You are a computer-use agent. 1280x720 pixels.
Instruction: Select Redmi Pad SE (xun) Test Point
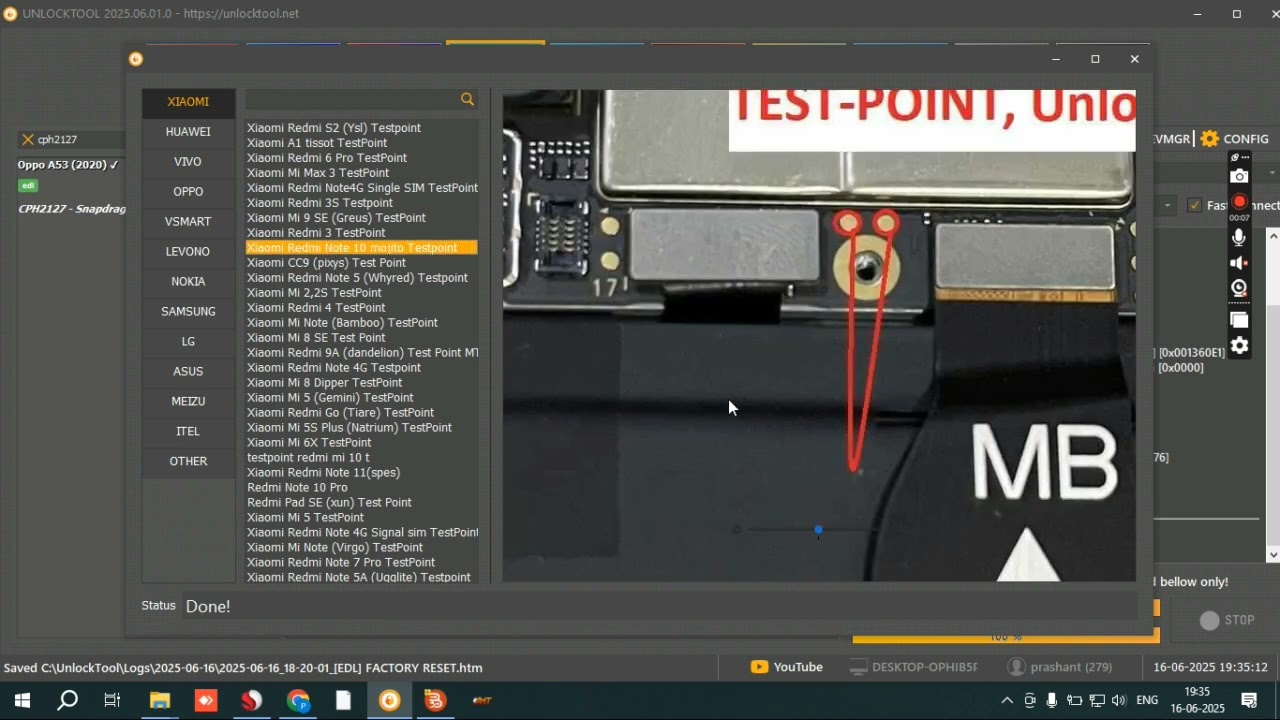pos(329,503)
